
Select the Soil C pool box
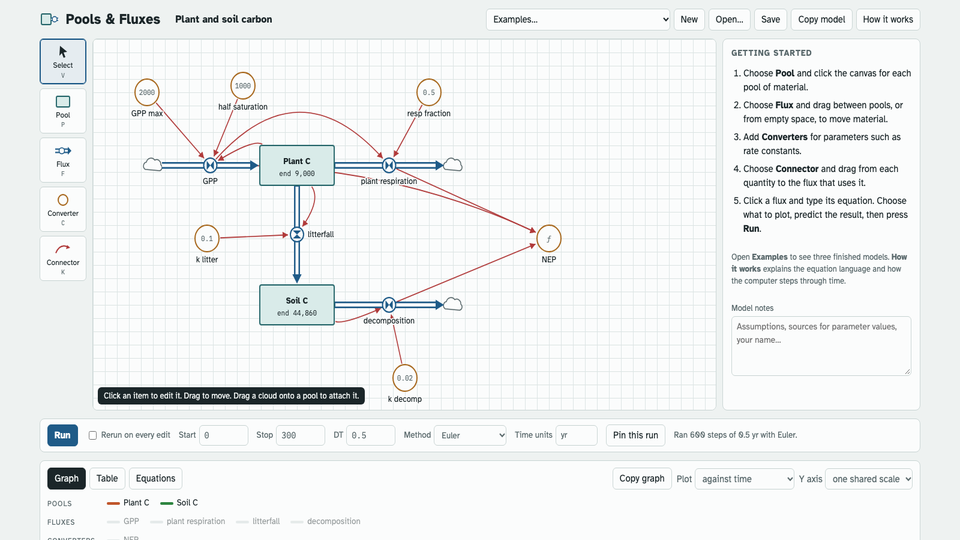[297, 305]
